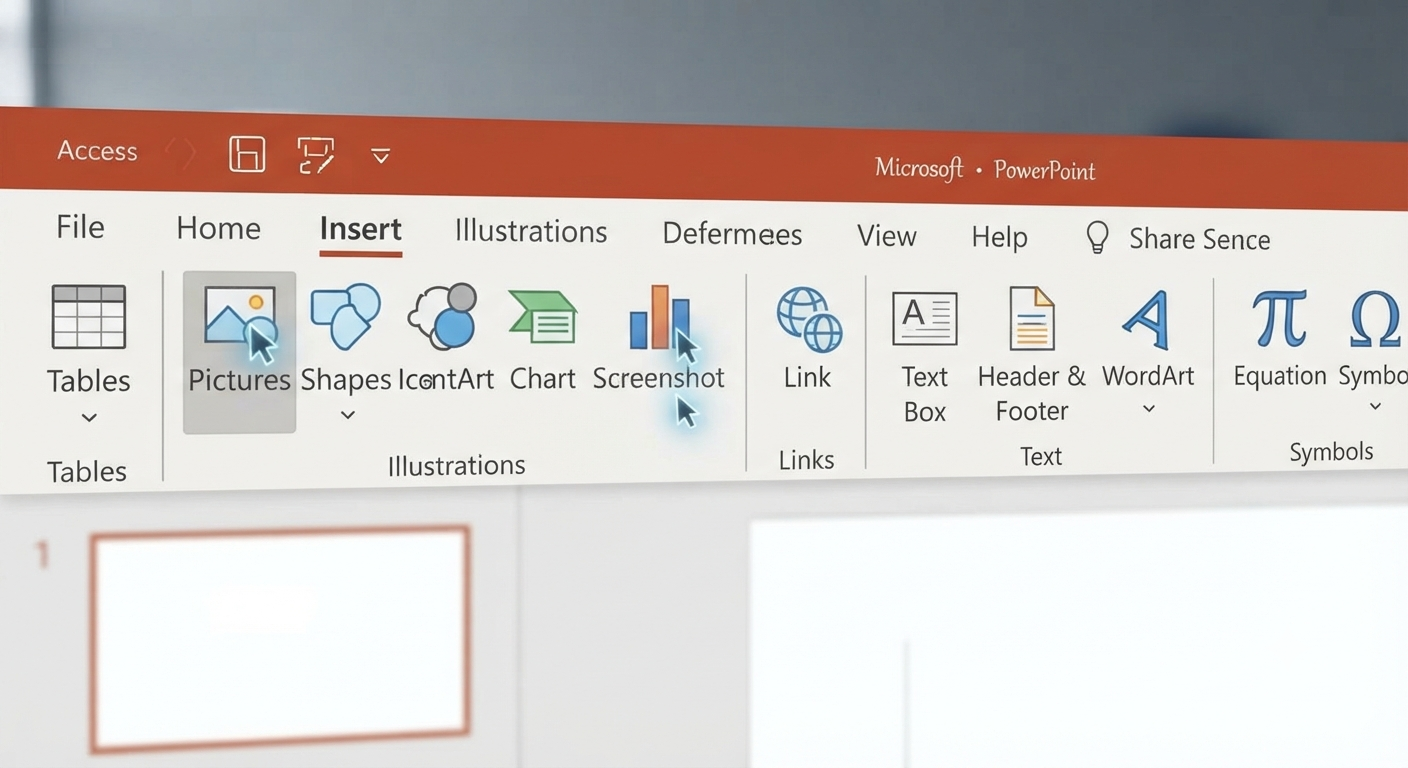Click the Header & Footer icon
The width and height of the screenshot is (1408, 768).
click(x=1031, y=318)
